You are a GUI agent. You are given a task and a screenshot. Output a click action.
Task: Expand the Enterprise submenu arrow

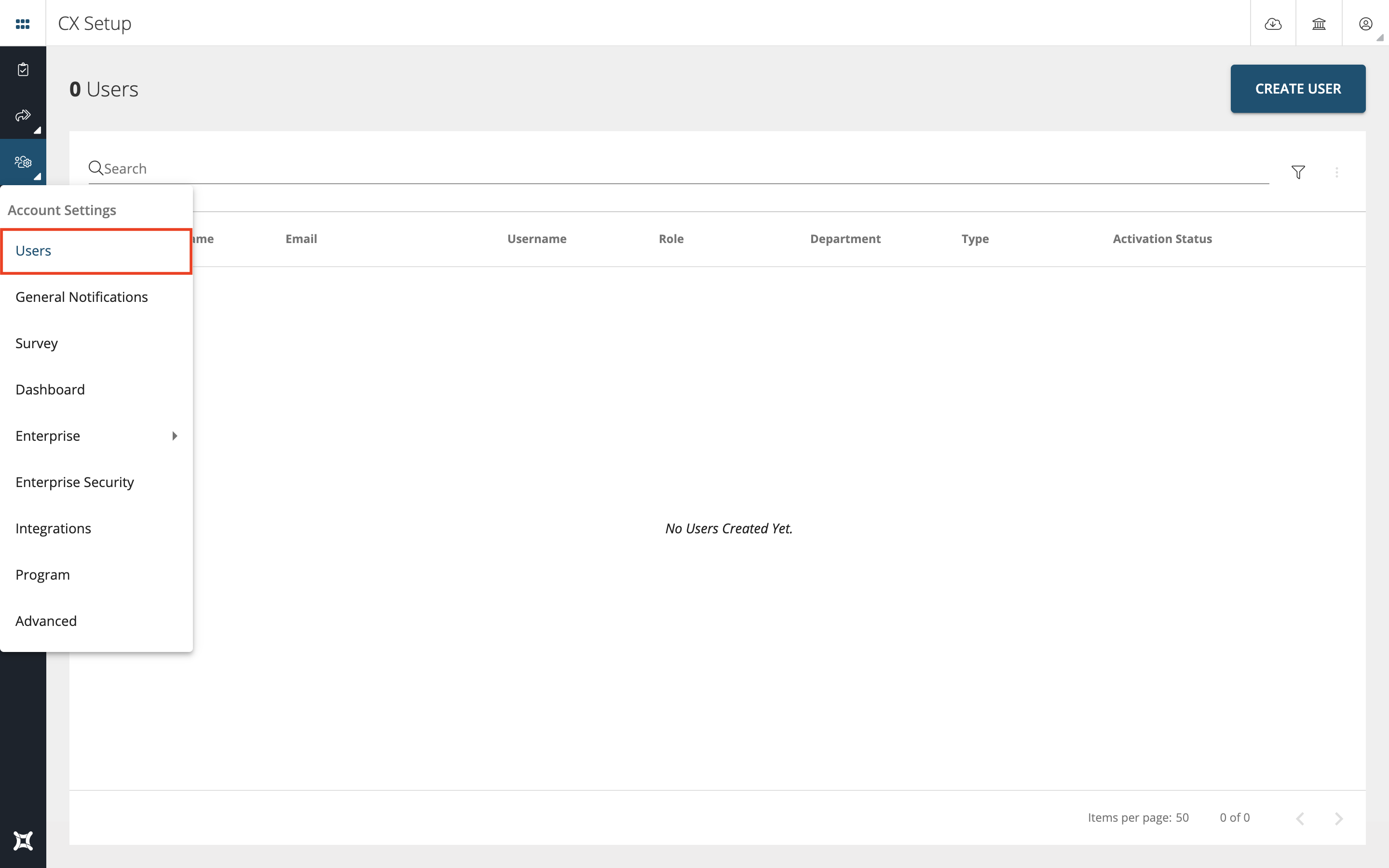tap(175, 436)
